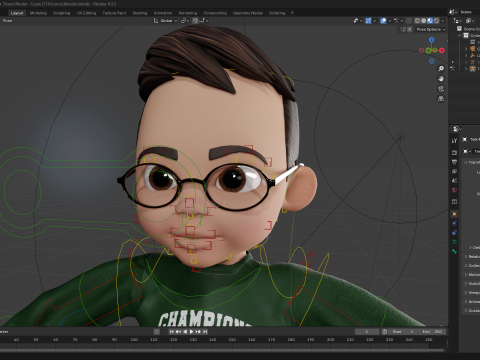Click the current frame number field
This screenshot has width=480, height=360.
367,332
